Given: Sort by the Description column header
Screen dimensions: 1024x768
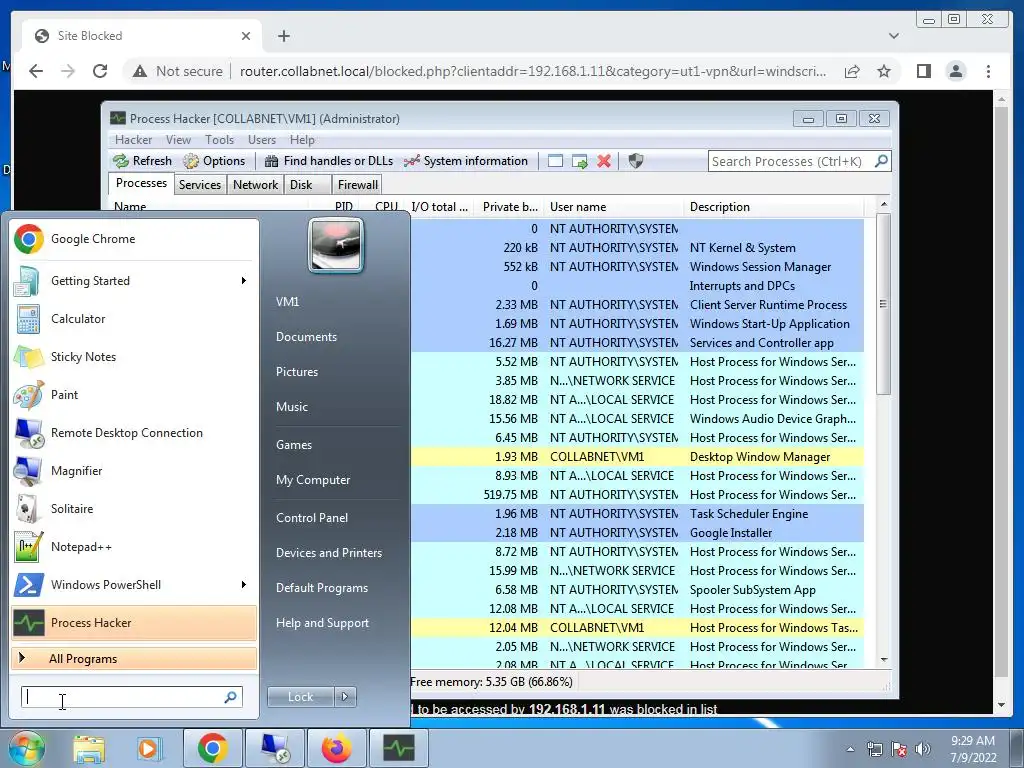Looking at the screenshot, I should click(774, 207).
